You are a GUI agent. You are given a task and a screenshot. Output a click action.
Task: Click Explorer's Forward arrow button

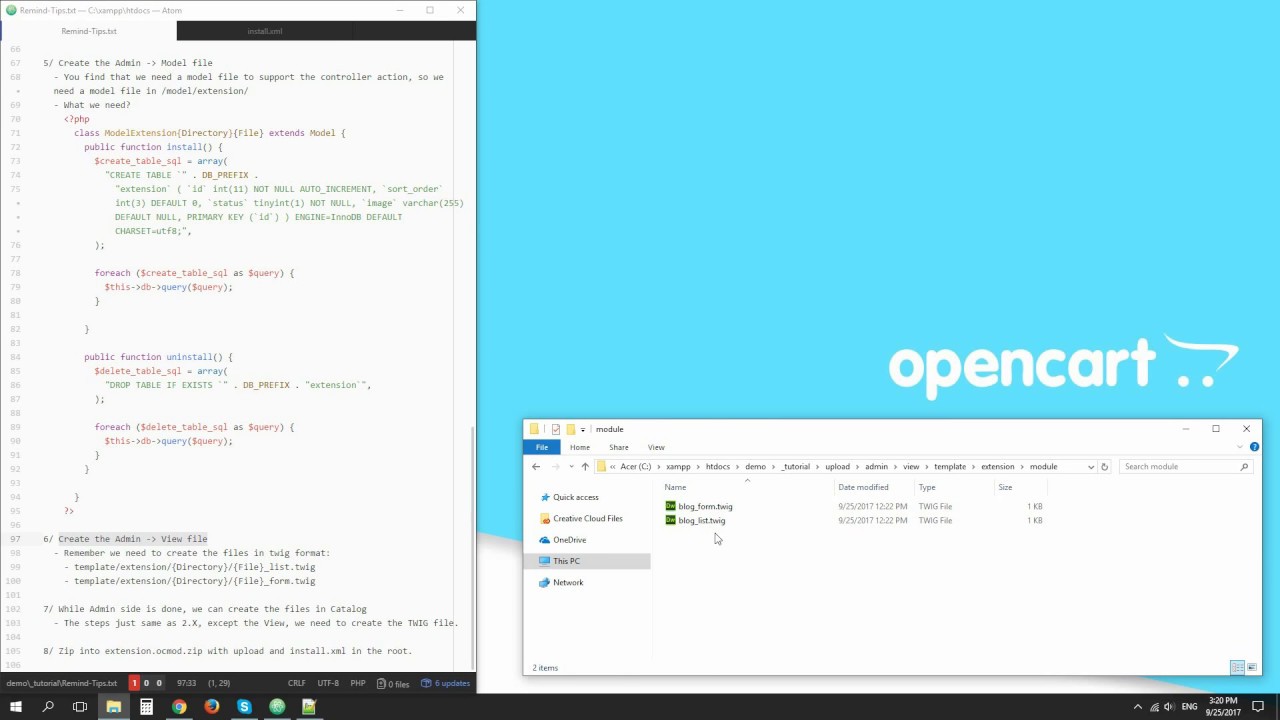(556, 466)
